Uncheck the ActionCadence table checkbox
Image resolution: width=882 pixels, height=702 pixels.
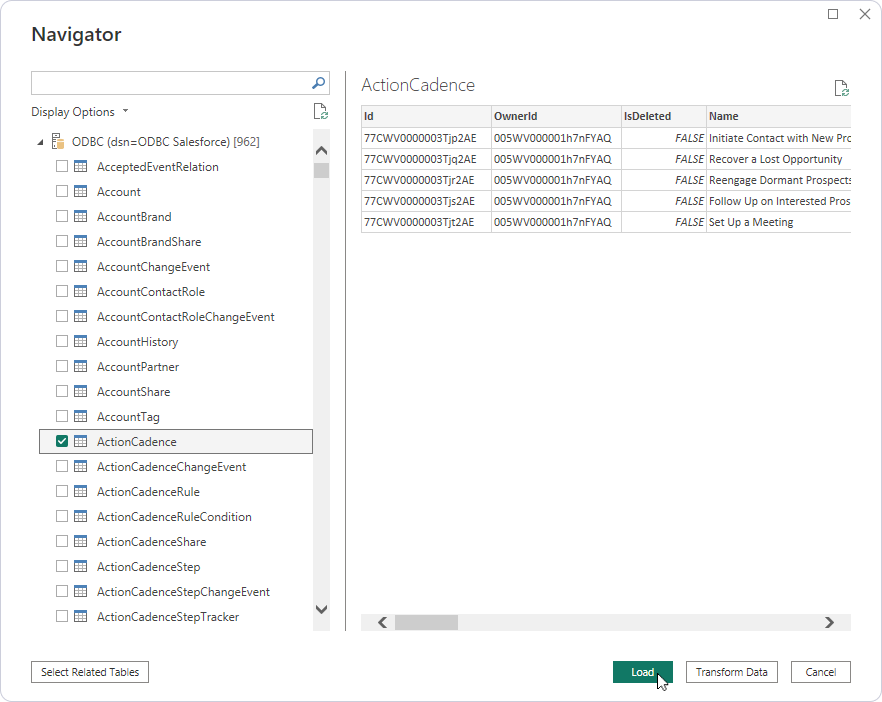[x=62, y=442]
